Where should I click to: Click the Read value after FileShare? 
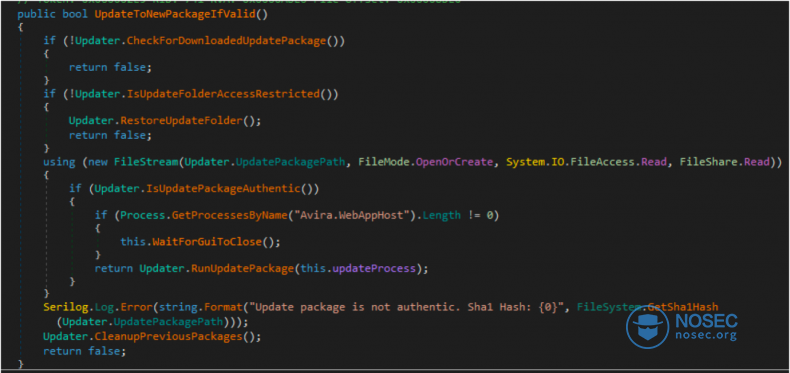[757, 162]
